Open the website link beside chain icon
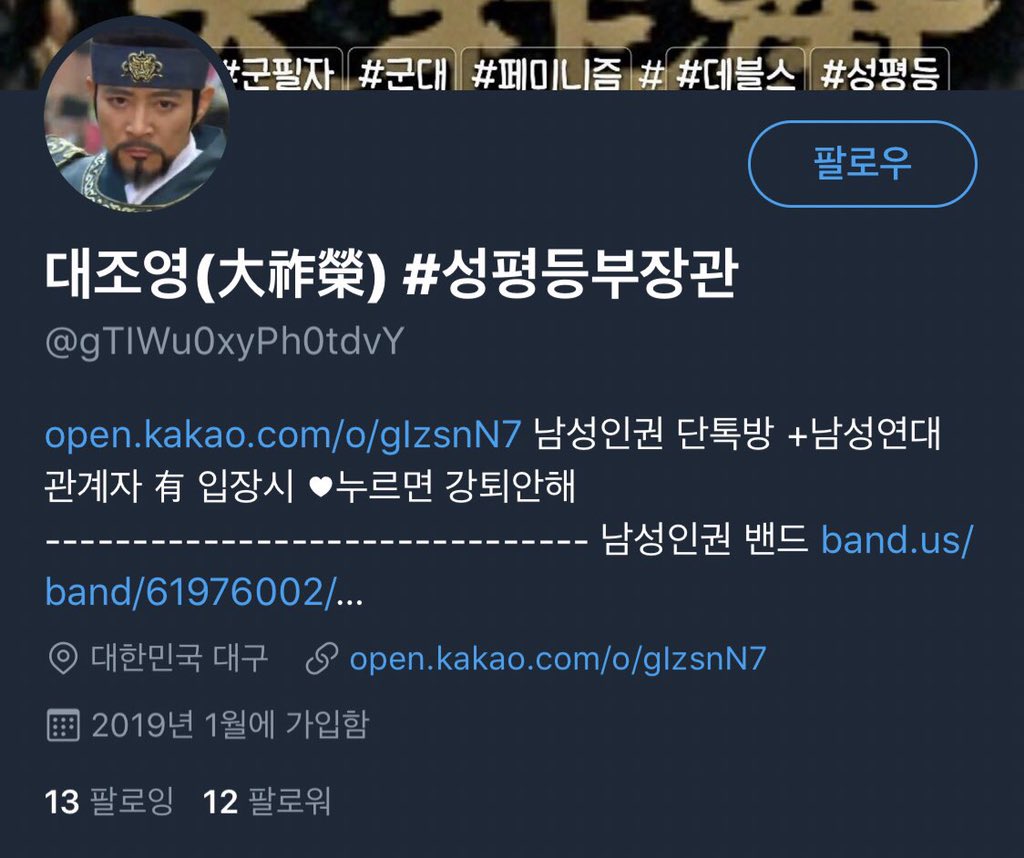The image size is (1024, 858). (x=558, y=659)
